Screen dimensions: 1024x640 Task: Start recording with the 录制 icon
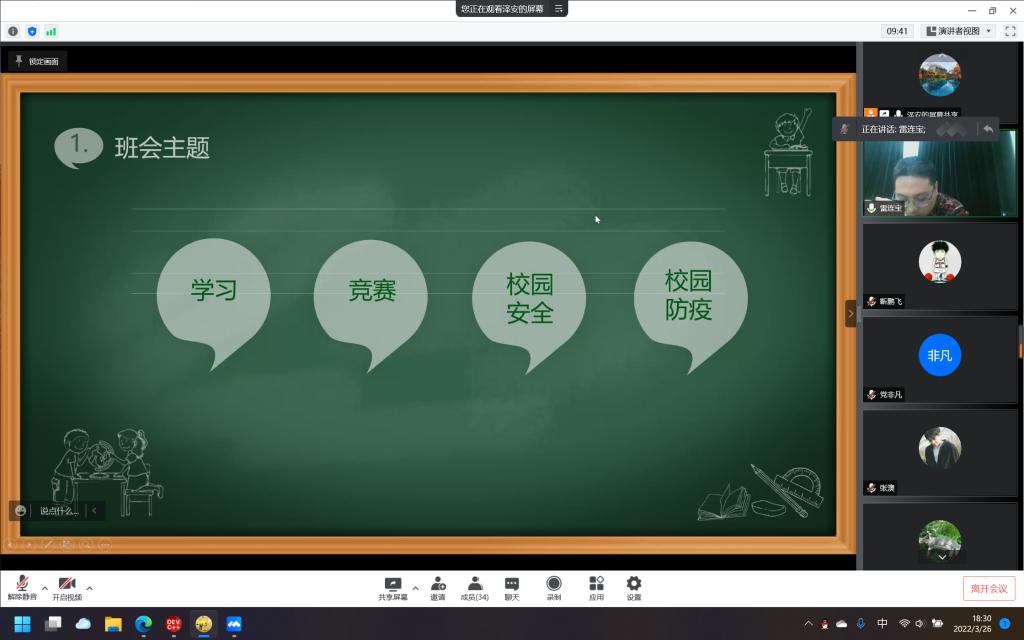point(553,584)
